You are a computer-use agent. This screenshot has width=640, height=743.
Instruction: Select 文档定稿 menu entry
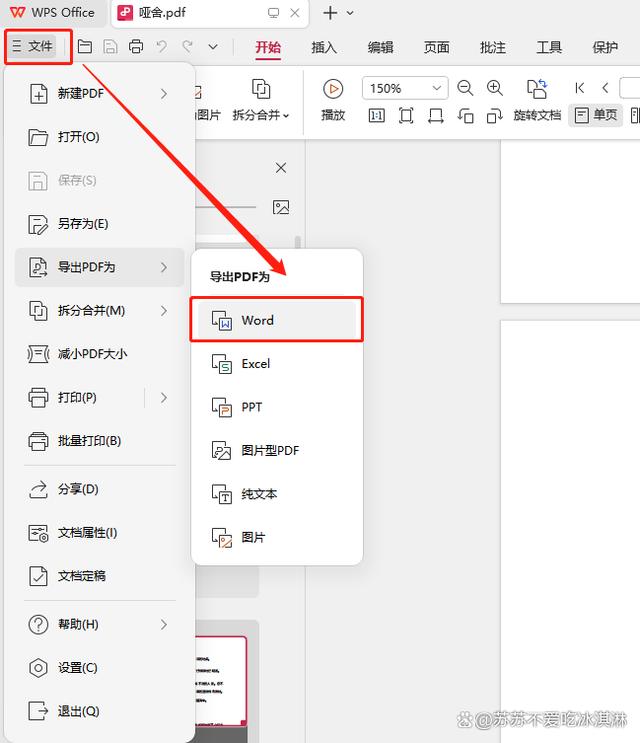99,576
